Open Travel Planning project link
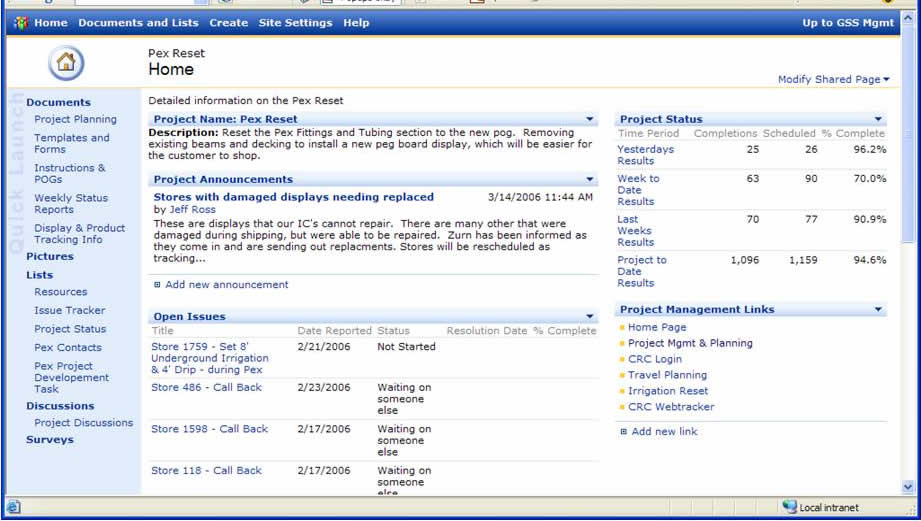 coord(667,375)
